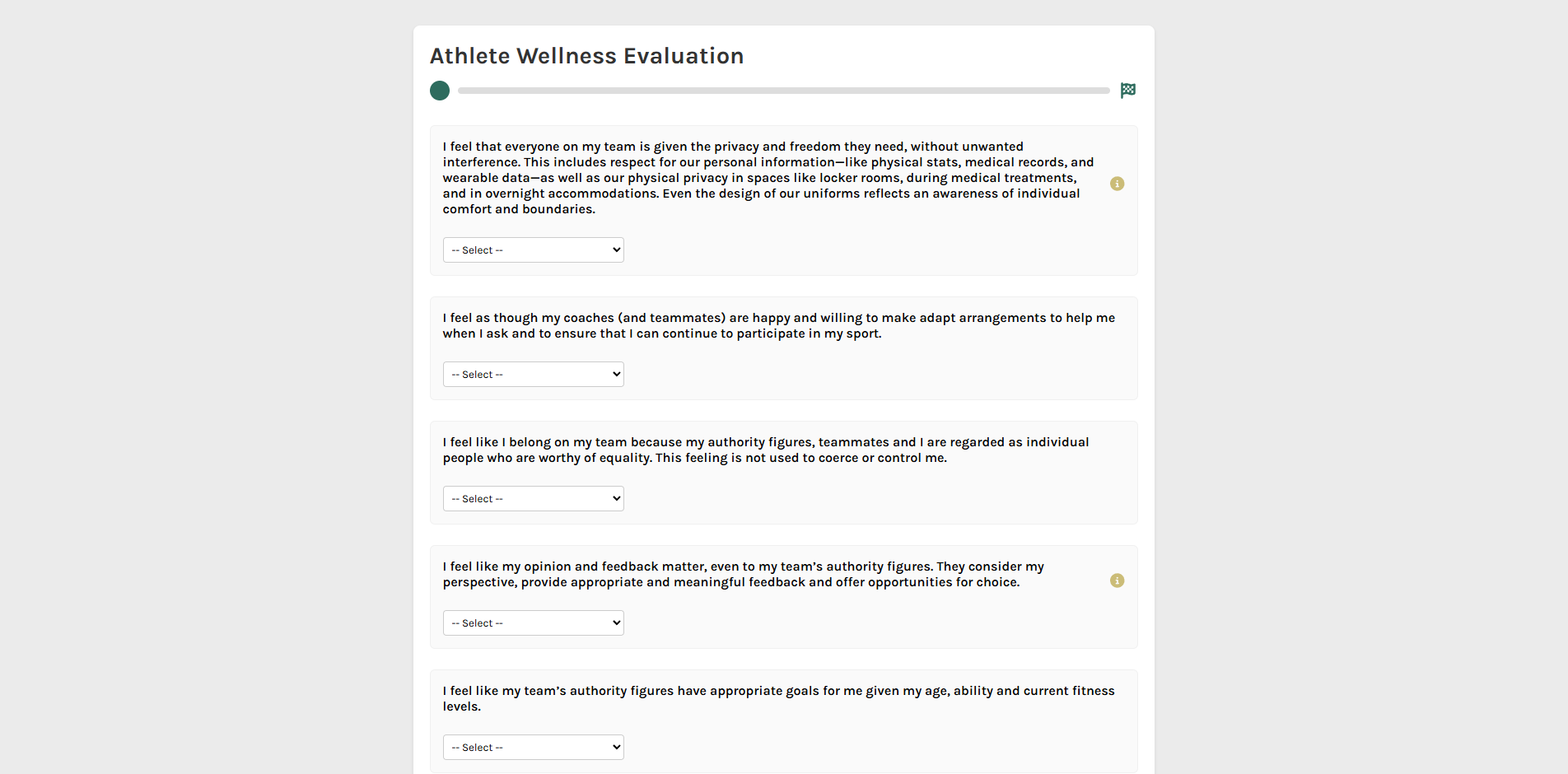1568x774 pixels.
Task: Click the chevron arrow on the appropriate goals select
Action: click(x=616, y=747)
